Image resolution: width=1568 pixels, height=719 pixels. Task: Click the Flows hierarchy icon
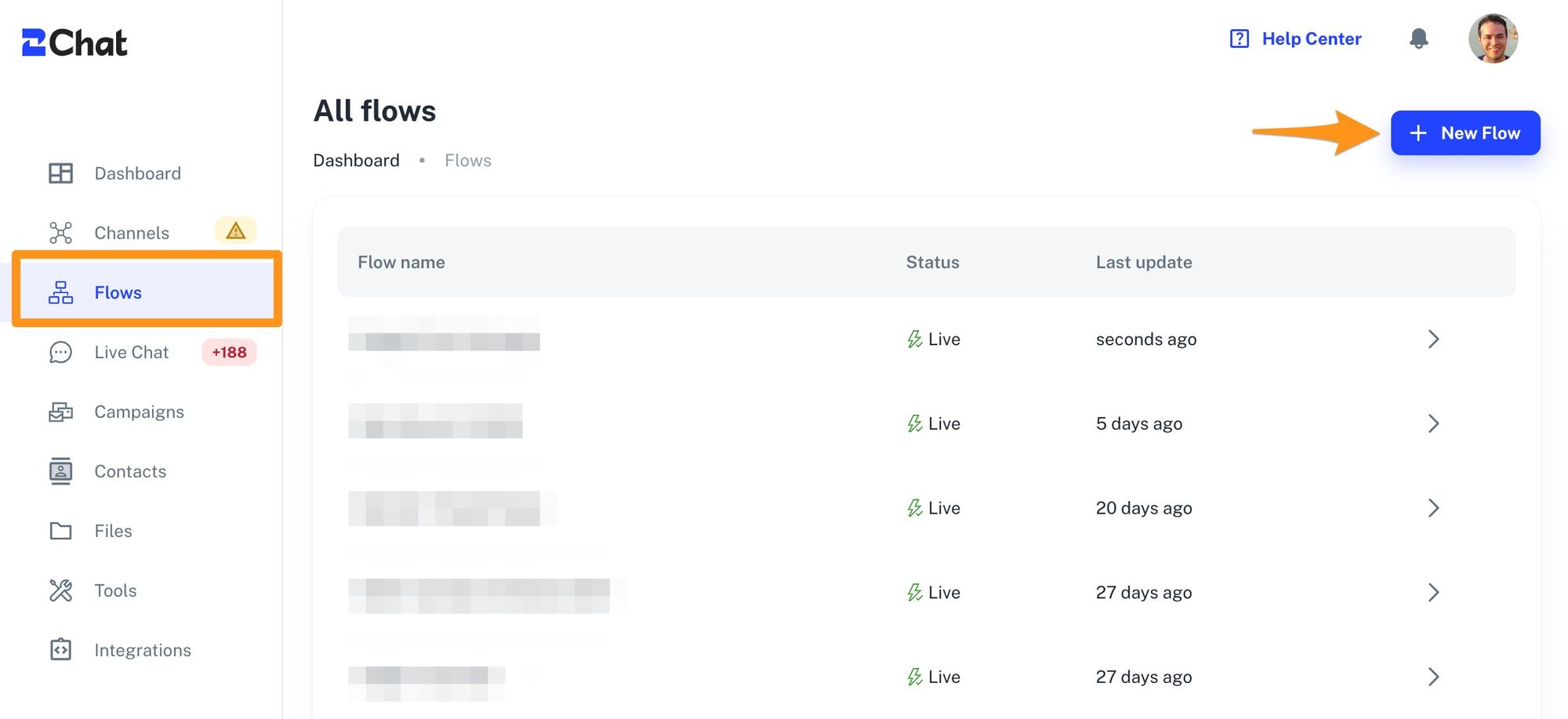[60, 292]
